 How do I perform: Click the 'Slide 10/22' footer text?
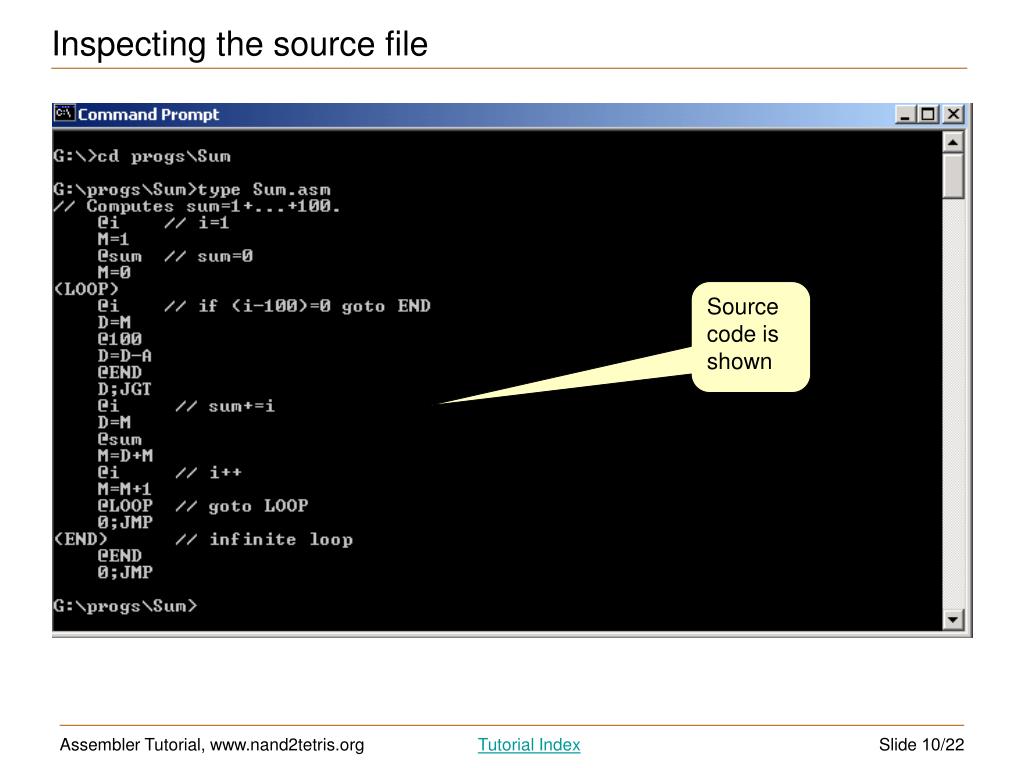tap(921, 744)
